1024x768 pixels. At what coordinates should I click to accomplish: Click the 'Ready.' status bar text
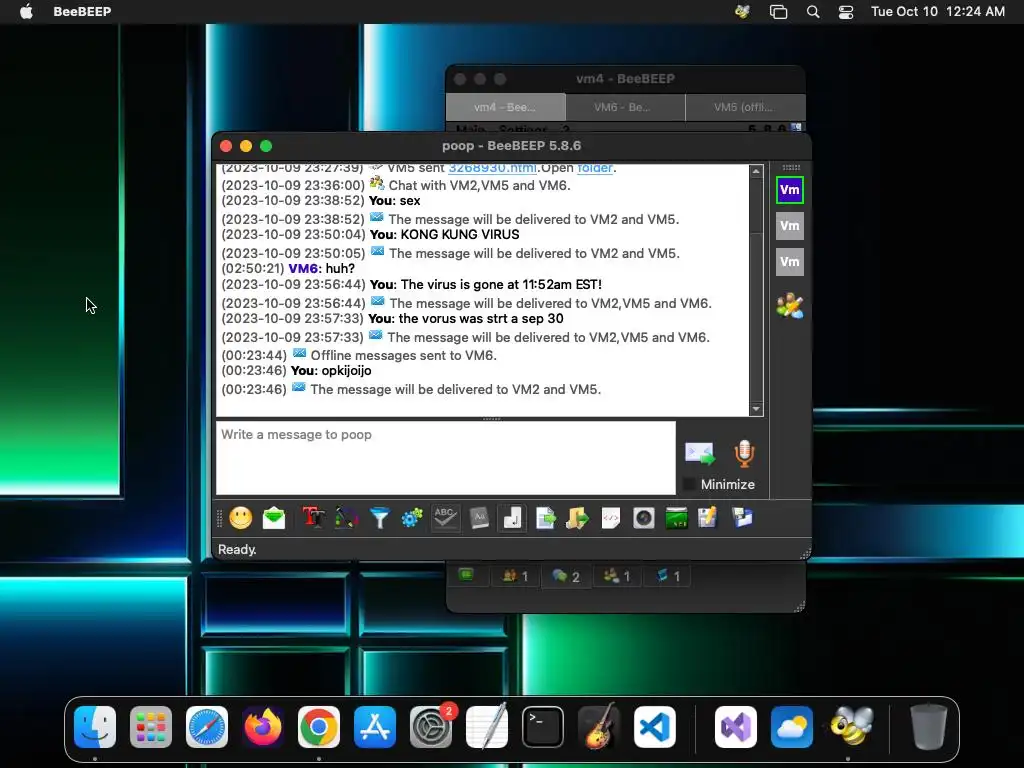click(x=237, y=550)
